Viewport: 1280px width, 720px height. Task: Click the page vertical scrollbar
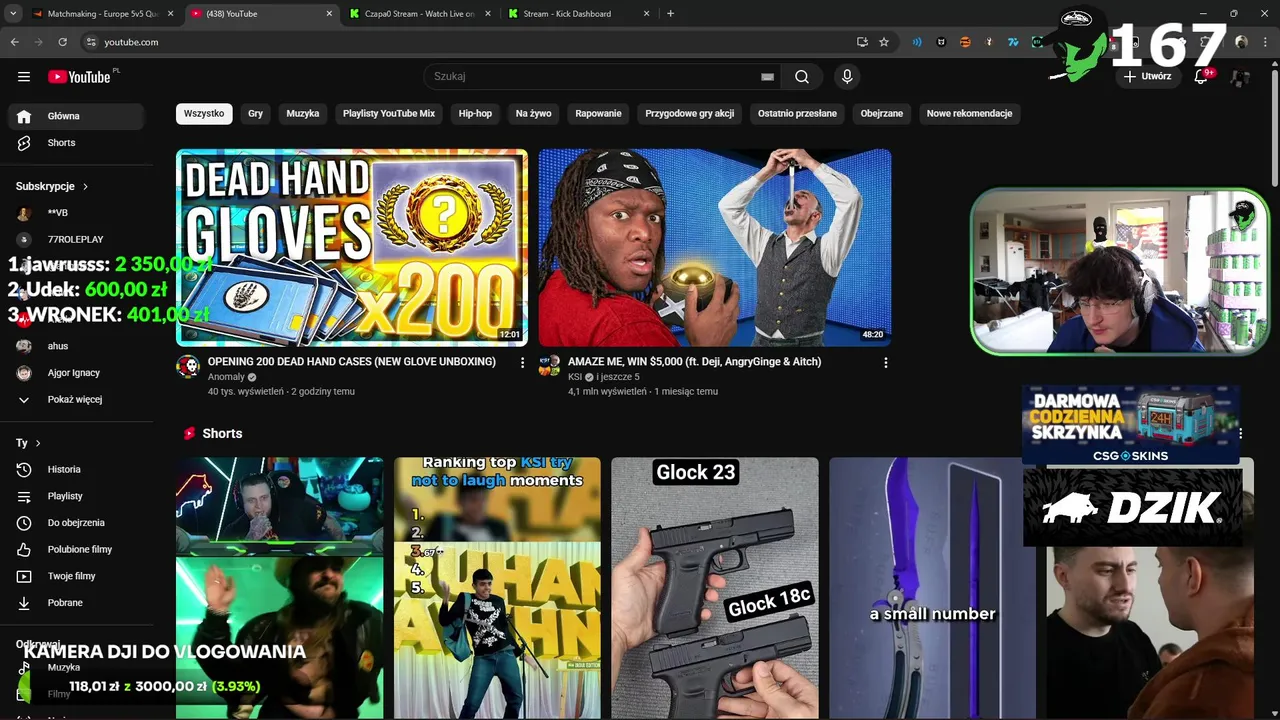point(1274,130)
